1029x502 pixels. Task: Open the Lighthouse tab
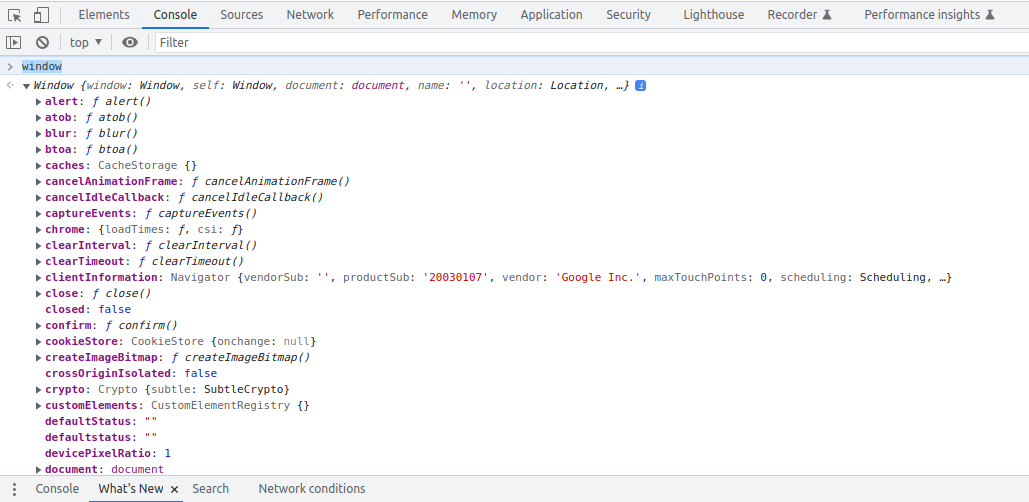[x=714, y=14]
